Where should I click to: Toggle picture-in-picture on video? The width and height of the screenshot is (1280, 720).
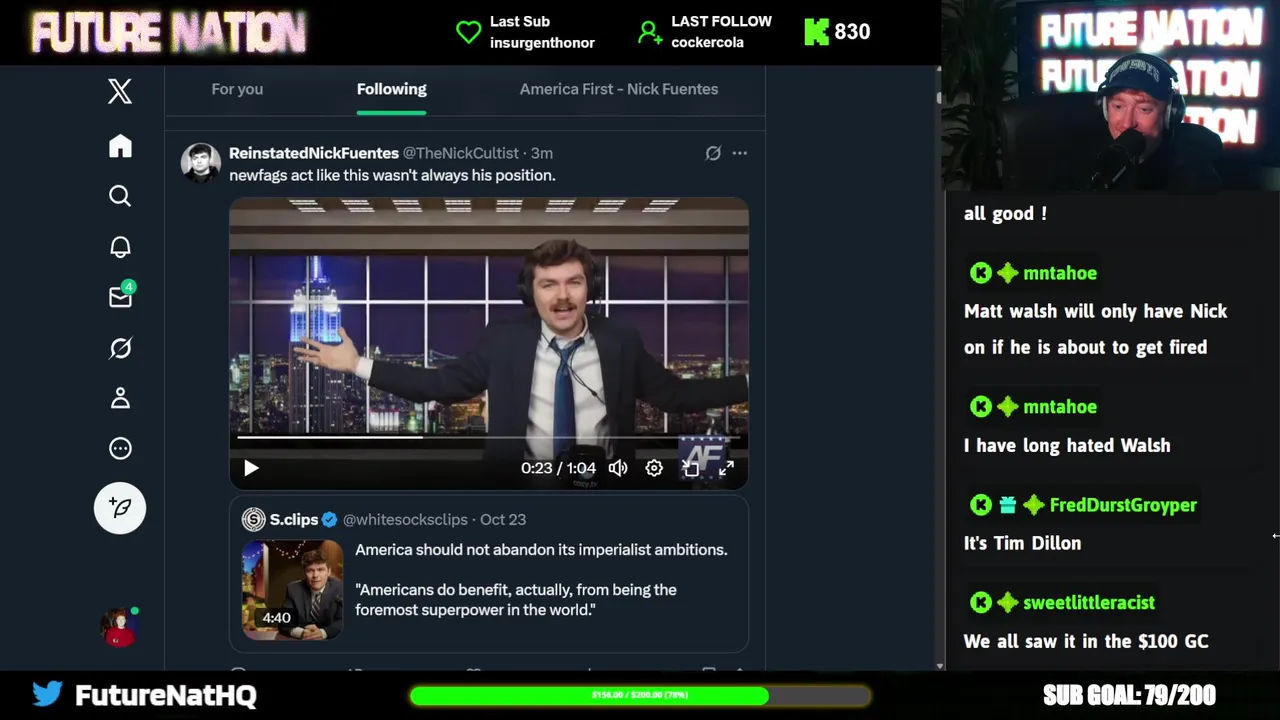tap(690, 468)
